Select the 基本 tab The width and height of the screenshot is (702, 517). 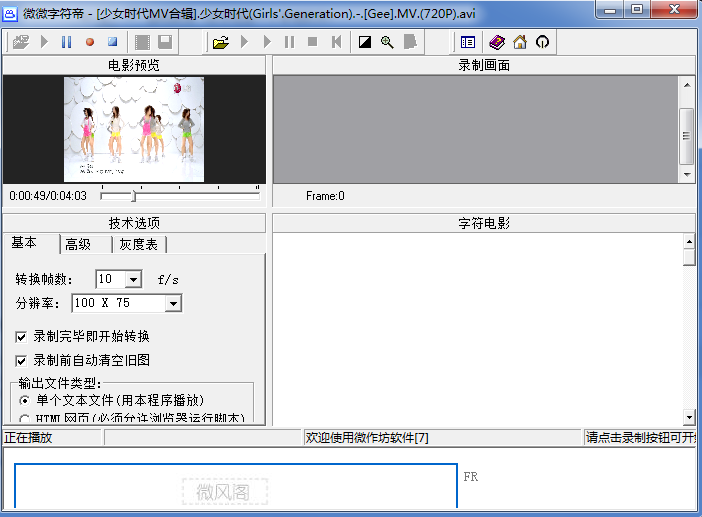click(x=24, y=244)
